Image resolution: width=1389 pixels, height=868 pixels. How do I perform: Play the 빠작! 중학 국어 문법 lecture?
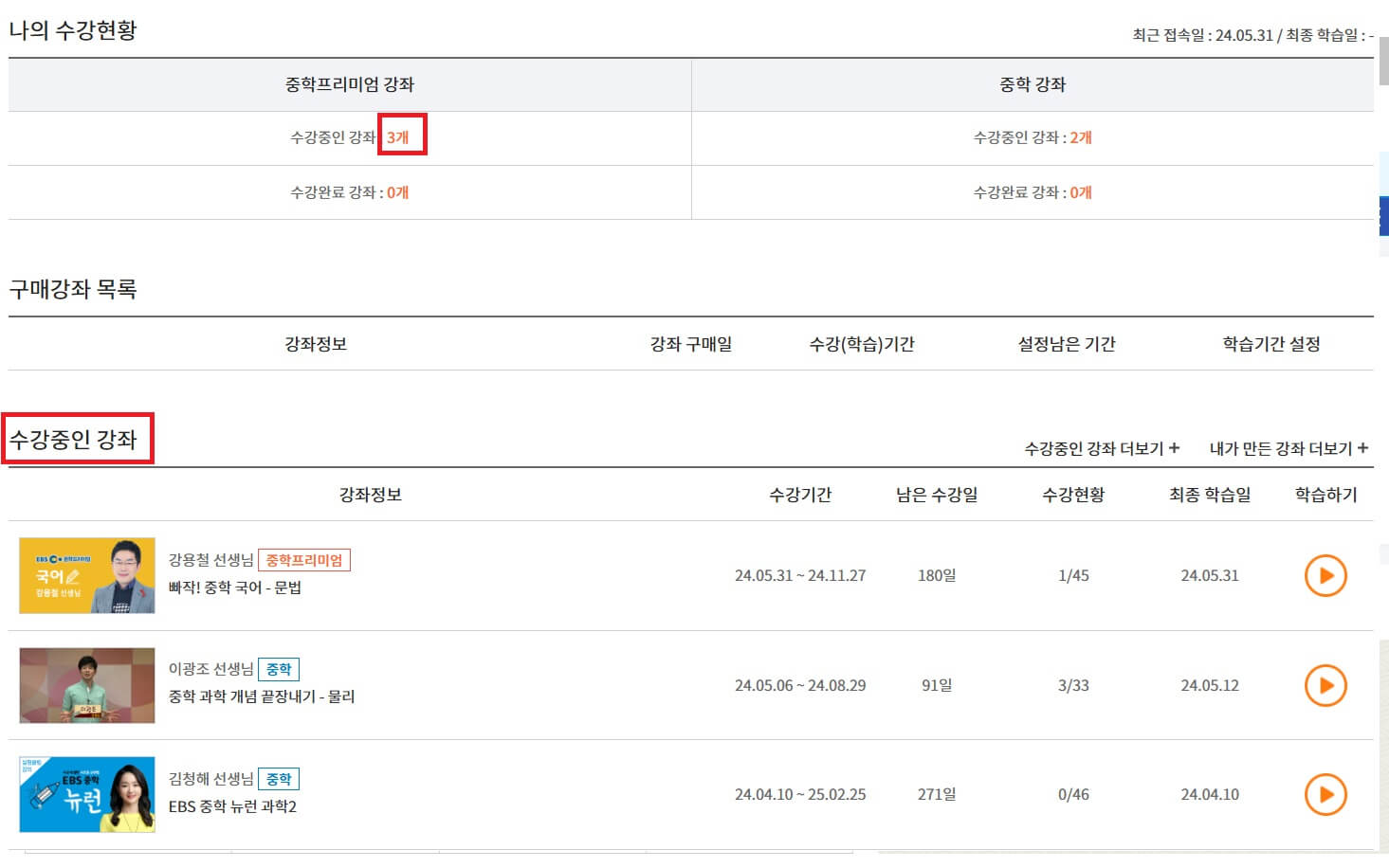pyautogui.click(x=1325, y=575)
